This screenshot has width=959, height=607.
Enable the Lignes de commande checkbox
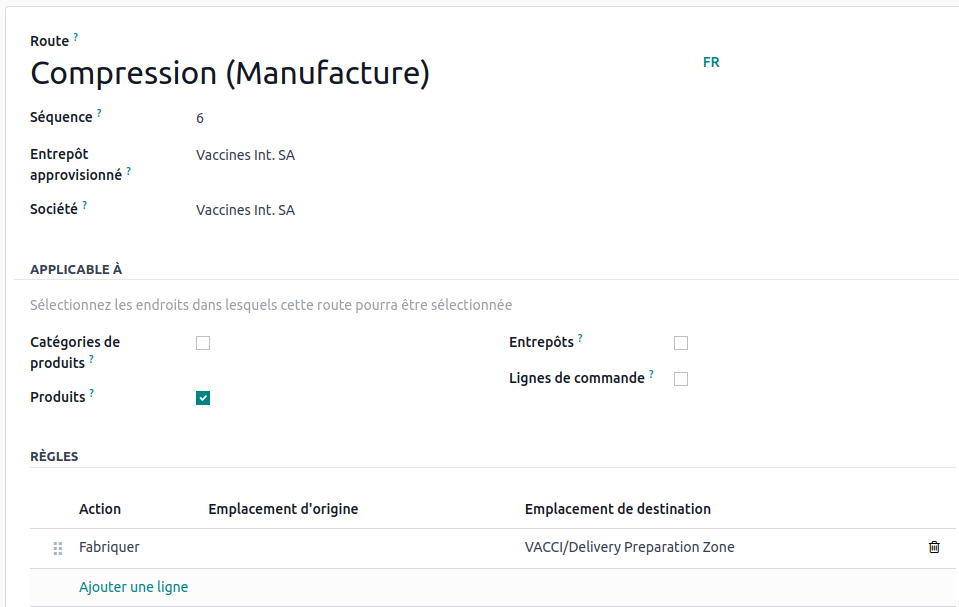pos(681,379)
